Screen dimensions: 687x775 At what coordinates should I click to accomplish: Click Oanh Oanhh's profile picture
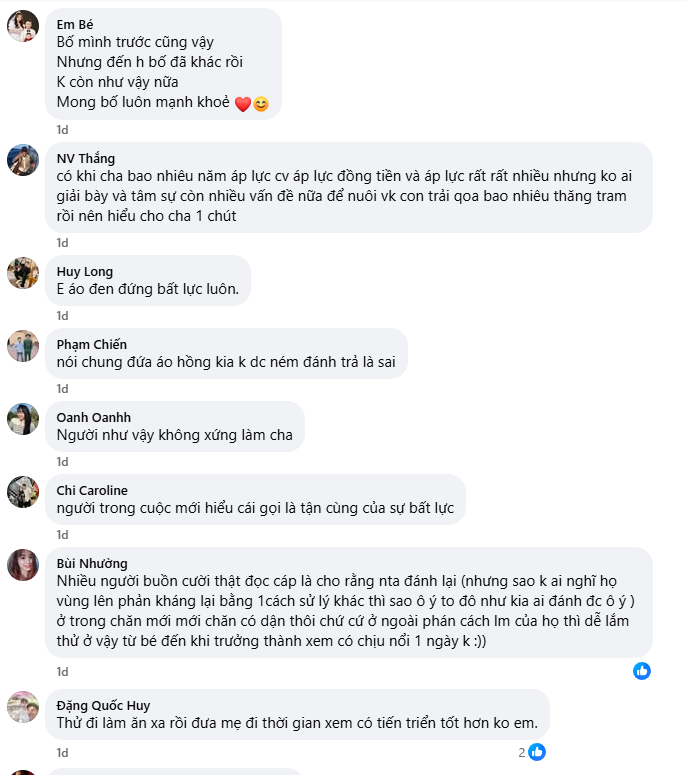click(23, 419)
